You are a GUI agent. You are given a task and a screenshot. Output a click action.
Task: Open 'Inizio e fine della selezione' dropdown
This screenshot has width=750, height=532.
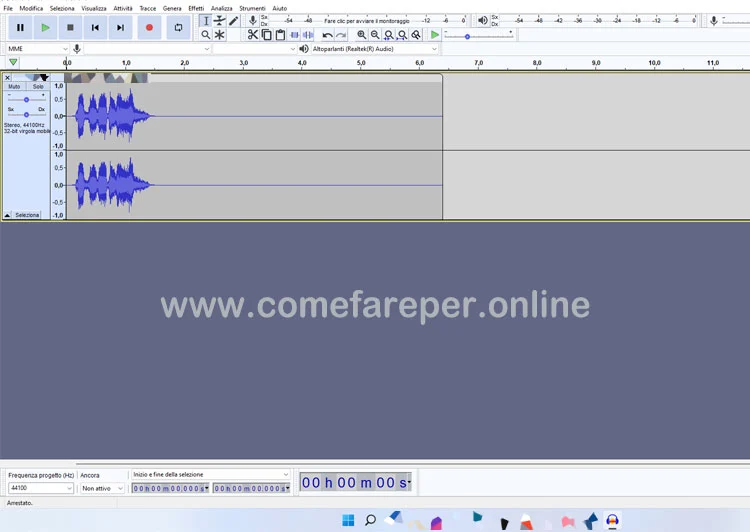211,475
